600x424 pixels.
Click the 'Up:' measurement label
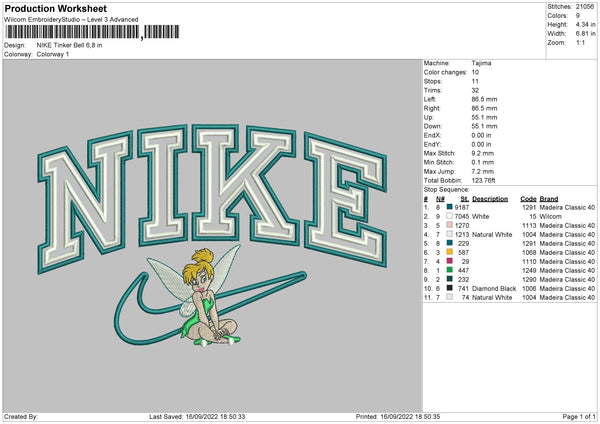click(x=428, y=117)
